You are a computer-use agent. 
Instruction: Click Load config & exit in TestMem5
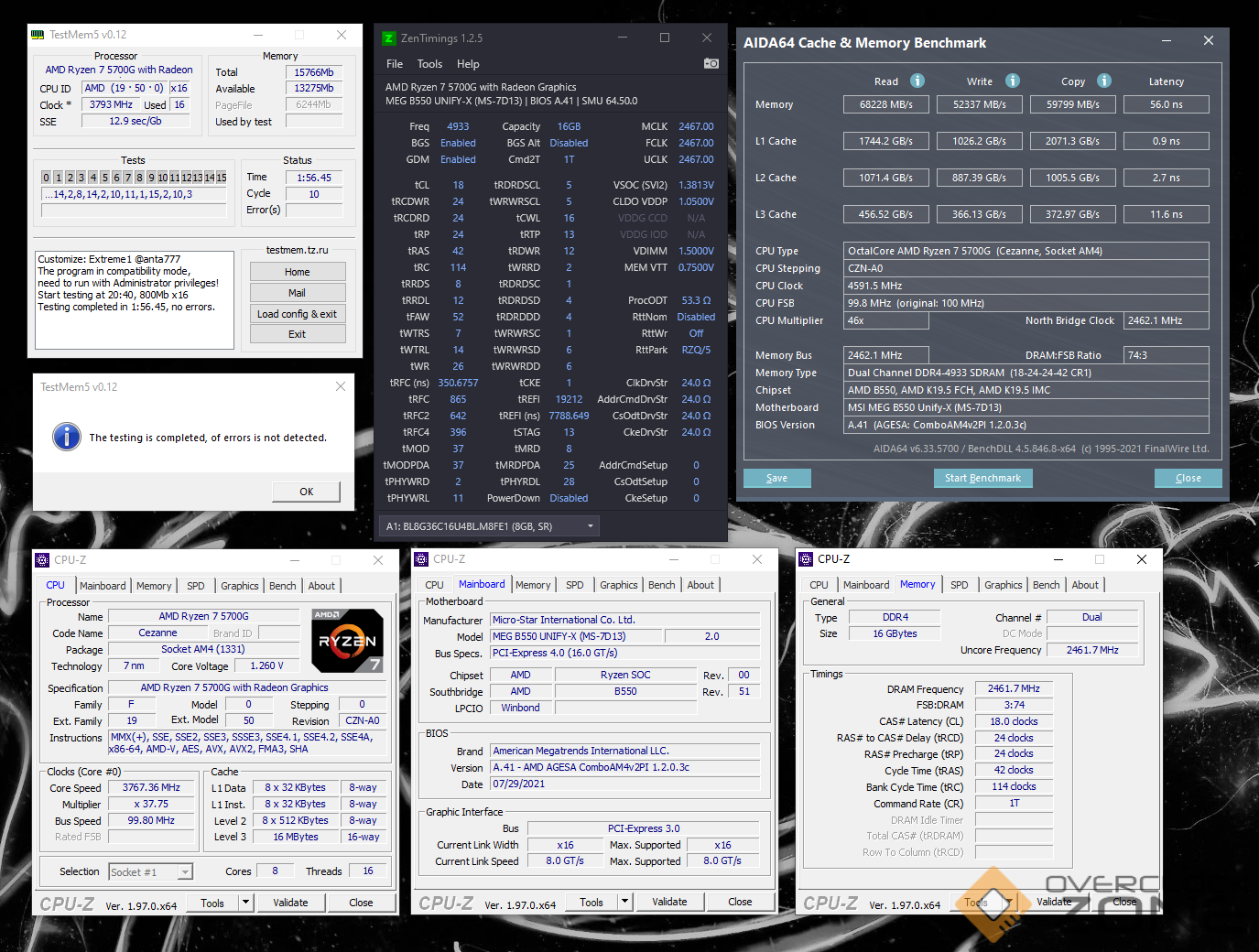(x=298, y=314)
